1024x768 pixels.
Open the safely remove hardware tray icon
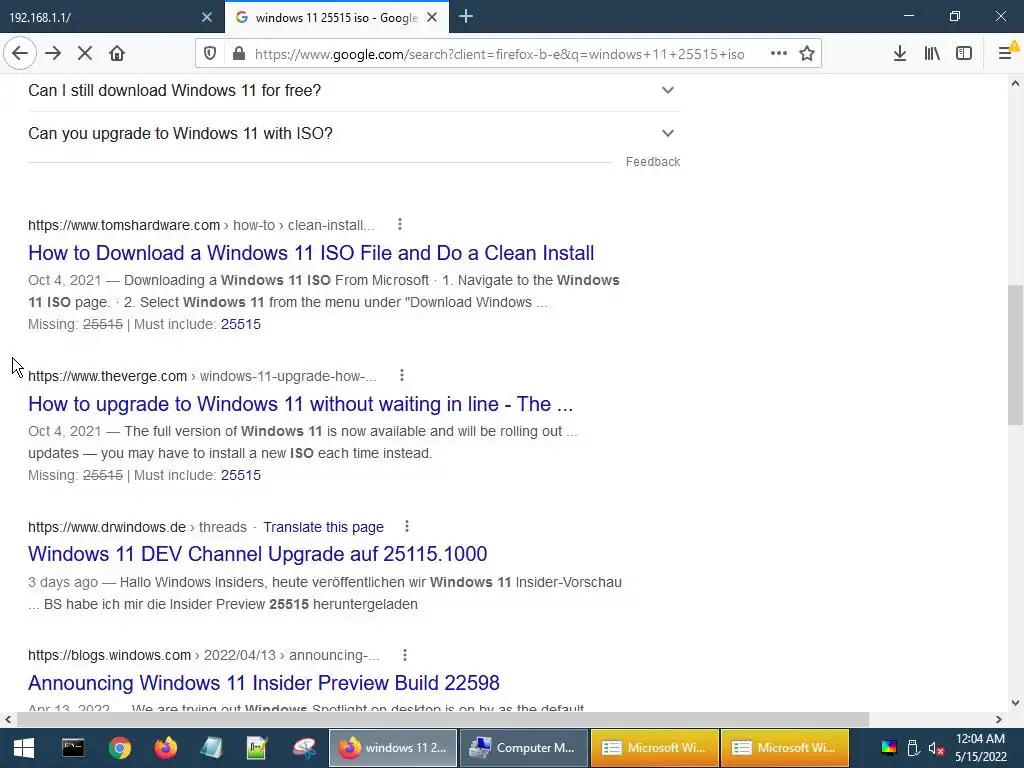click(914, 748)
